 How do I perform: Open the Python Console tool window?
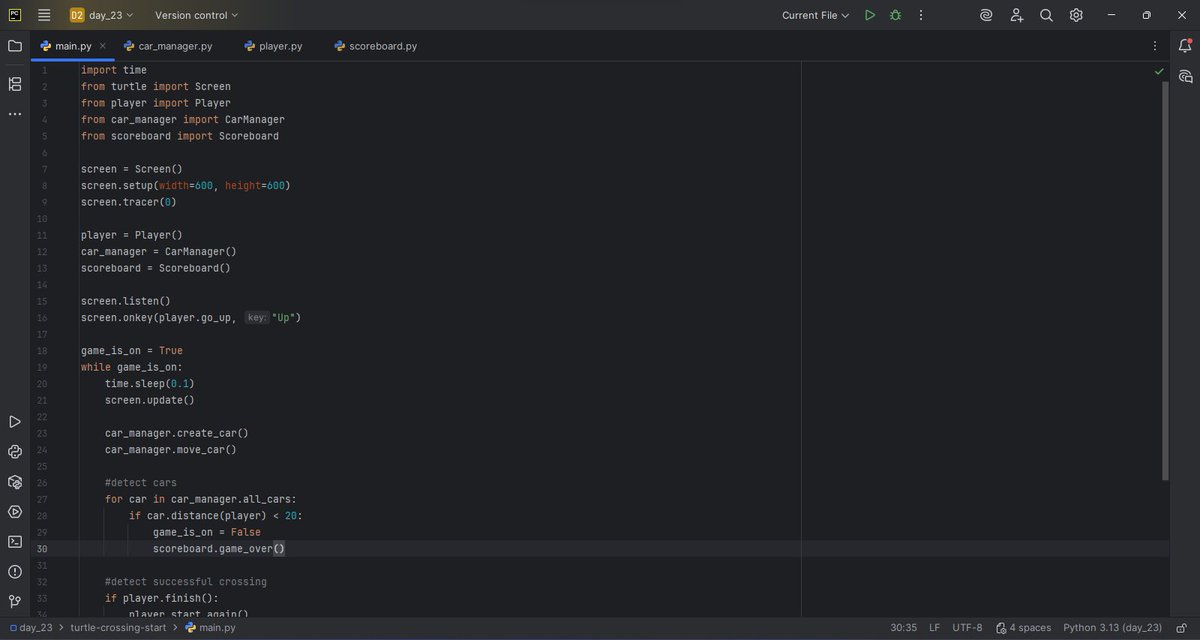coord(14,452)
